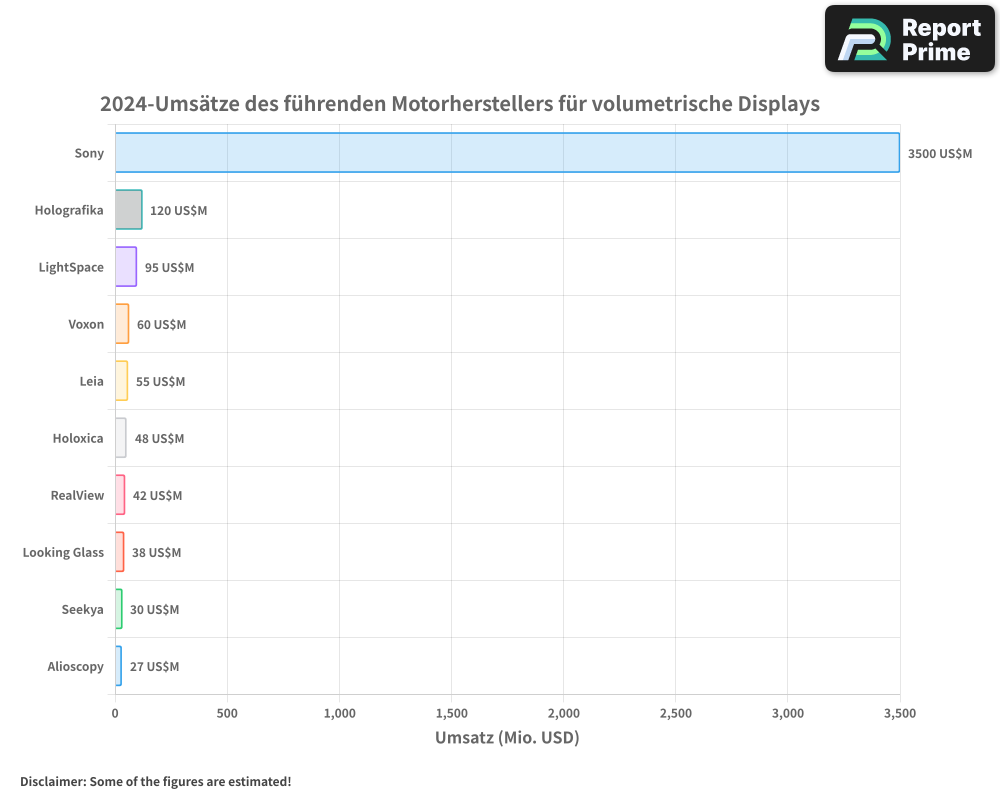
Task: Select the Holoxica bar outline
Action: (119, 438)
